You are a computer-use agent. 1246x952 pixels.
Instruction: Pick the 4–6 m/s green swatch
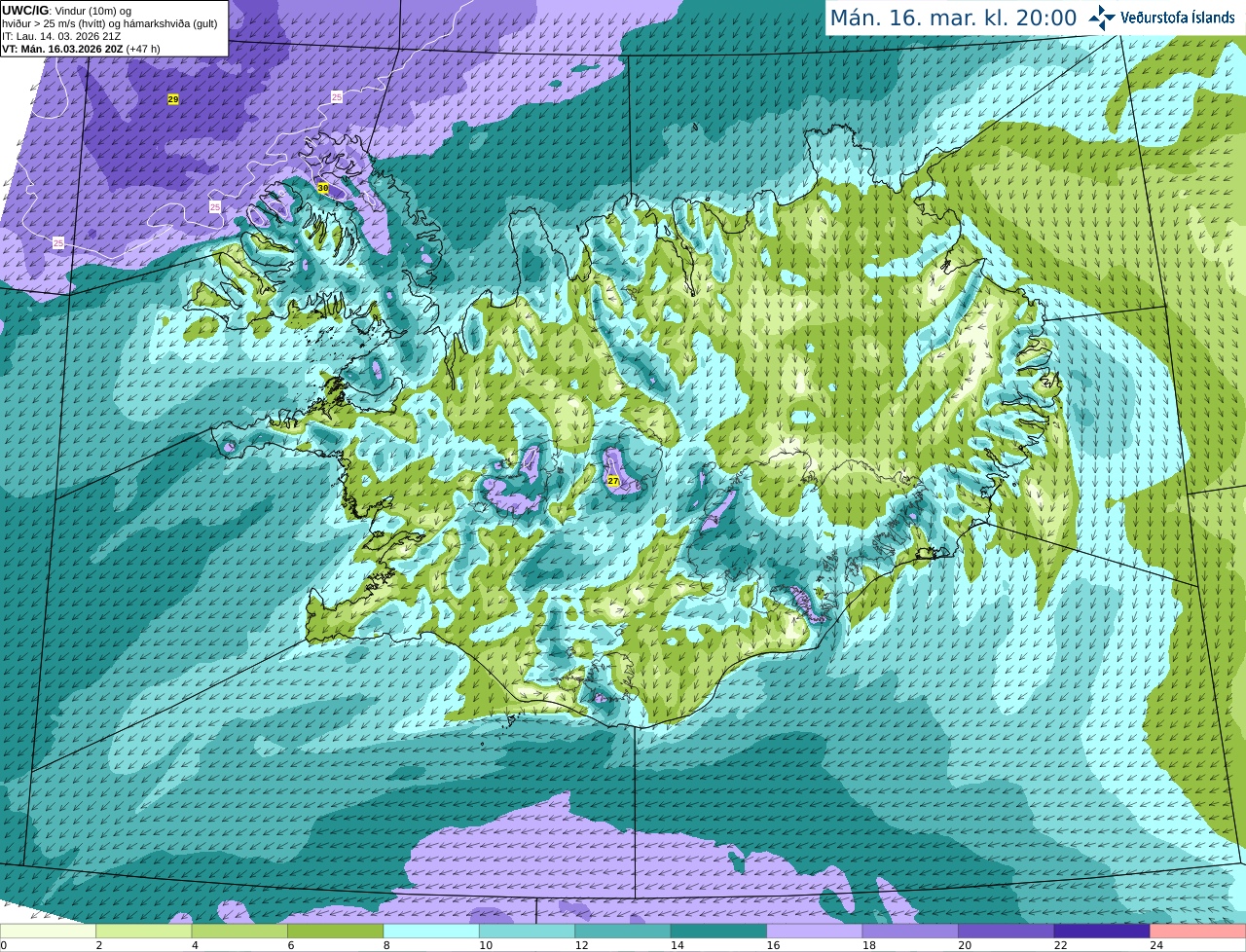[x=239, y=932]
